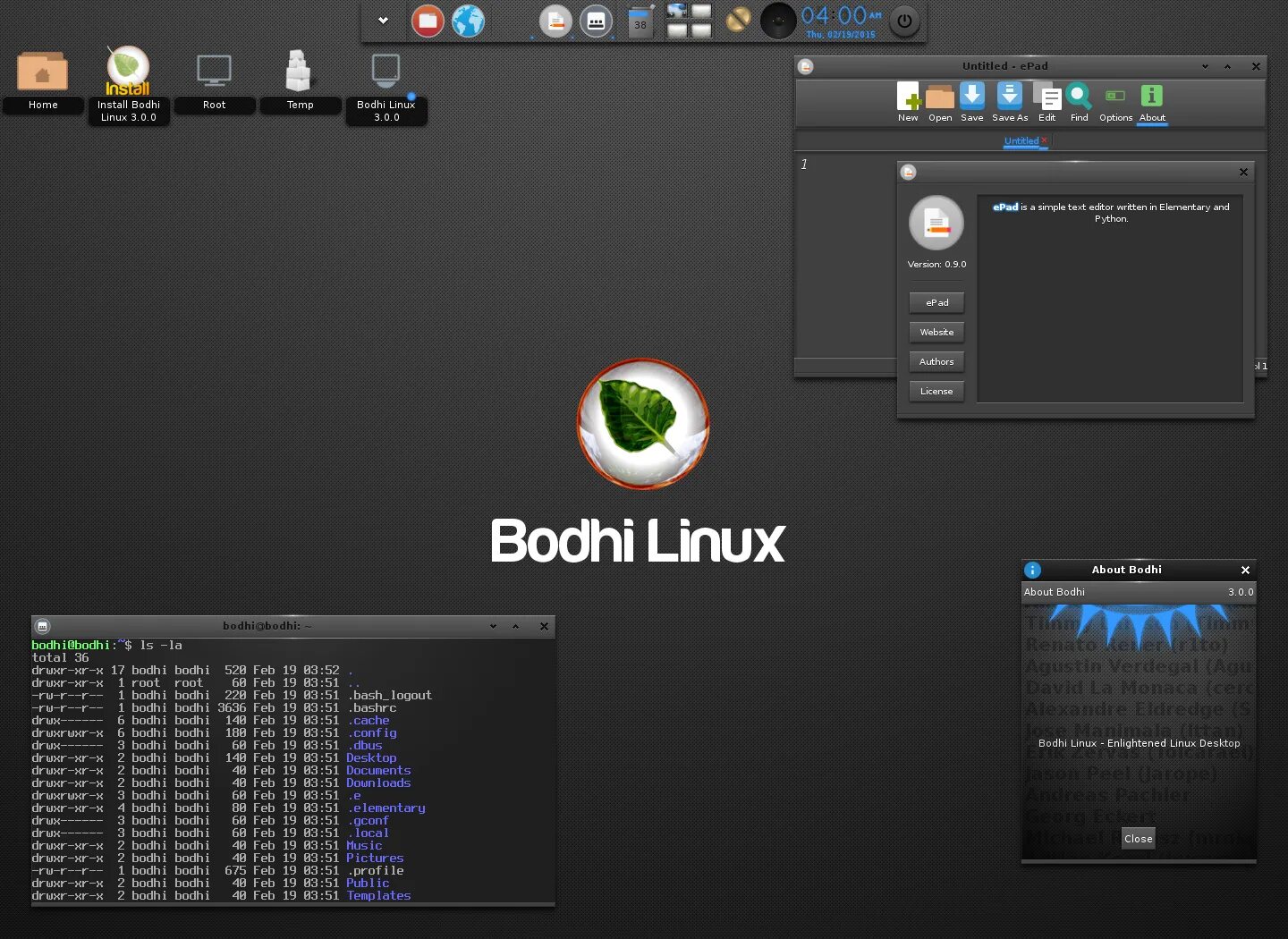Click the .bashrc entry in terminal listing
This screenshot has width=1288, height=939.
tap(371, 707)
